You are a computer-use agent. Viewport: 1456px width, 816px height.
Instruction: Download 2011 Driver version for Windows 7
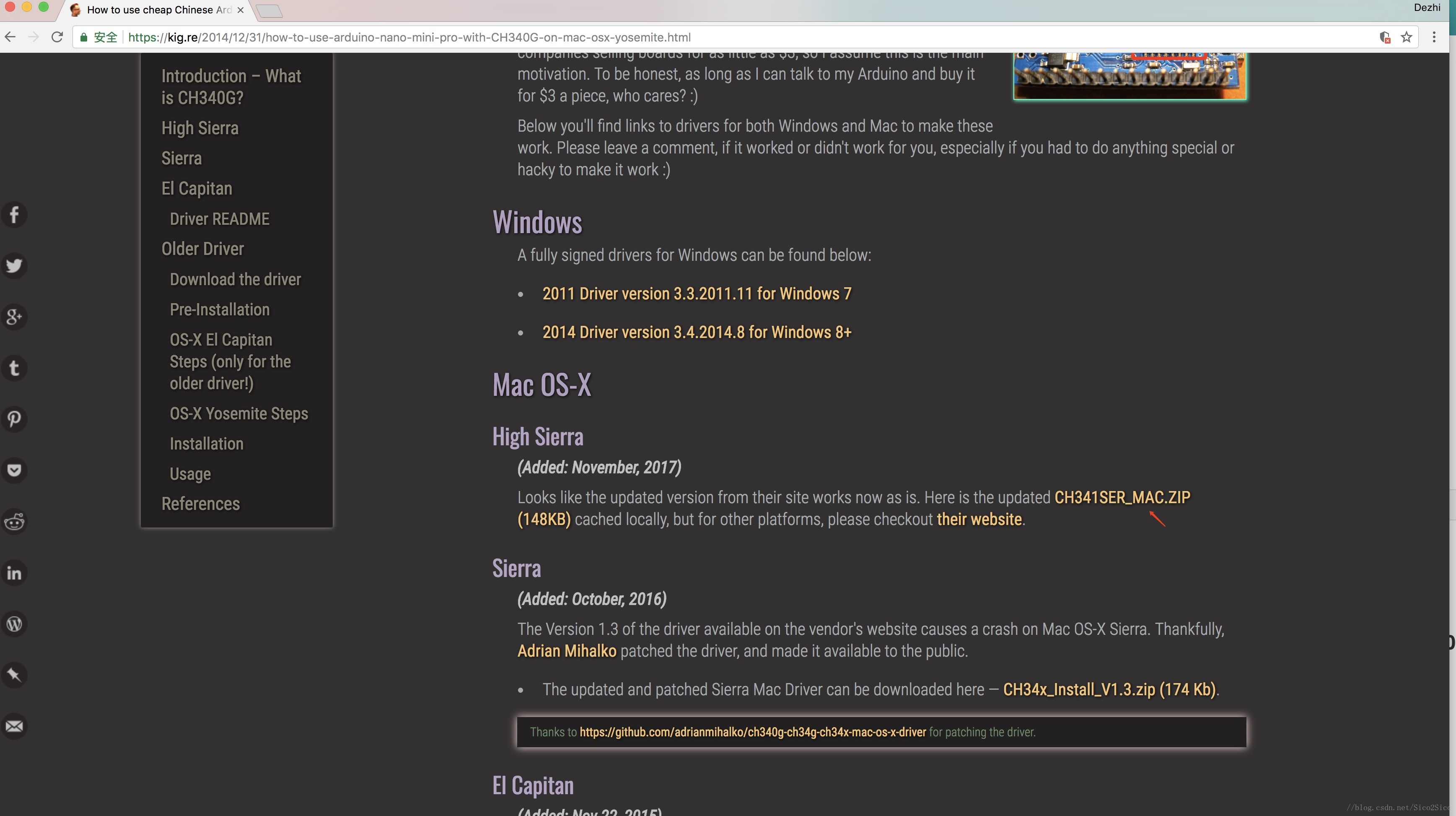pyautogui.click(x=696, y=294)
